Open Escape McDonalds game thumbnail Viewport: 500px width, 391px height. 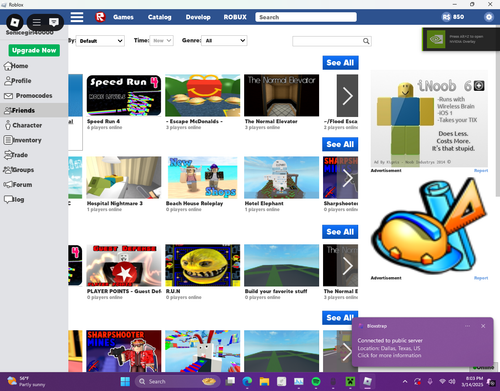tap(203, 95)
